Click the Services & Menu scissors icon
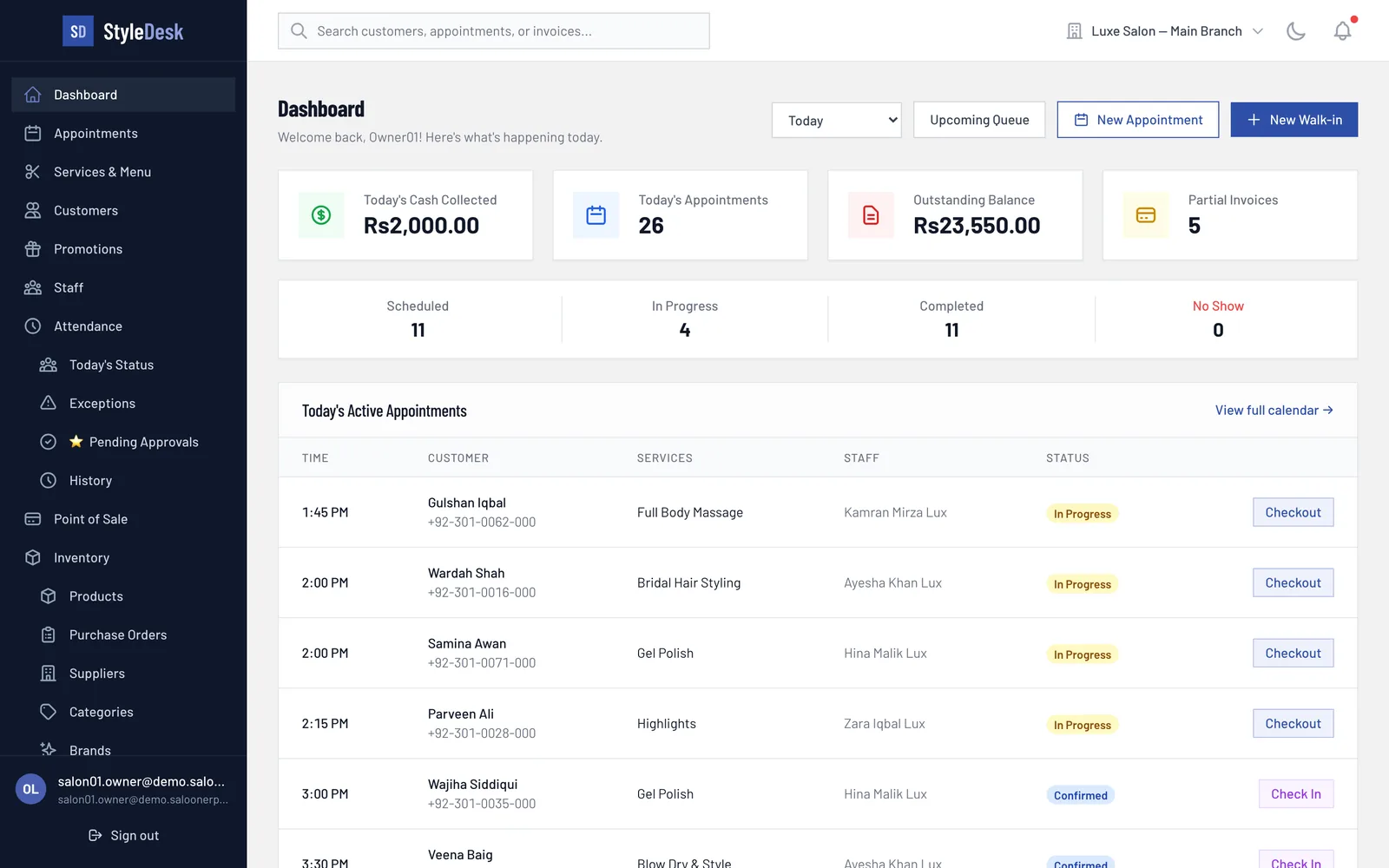 [33, 172]
